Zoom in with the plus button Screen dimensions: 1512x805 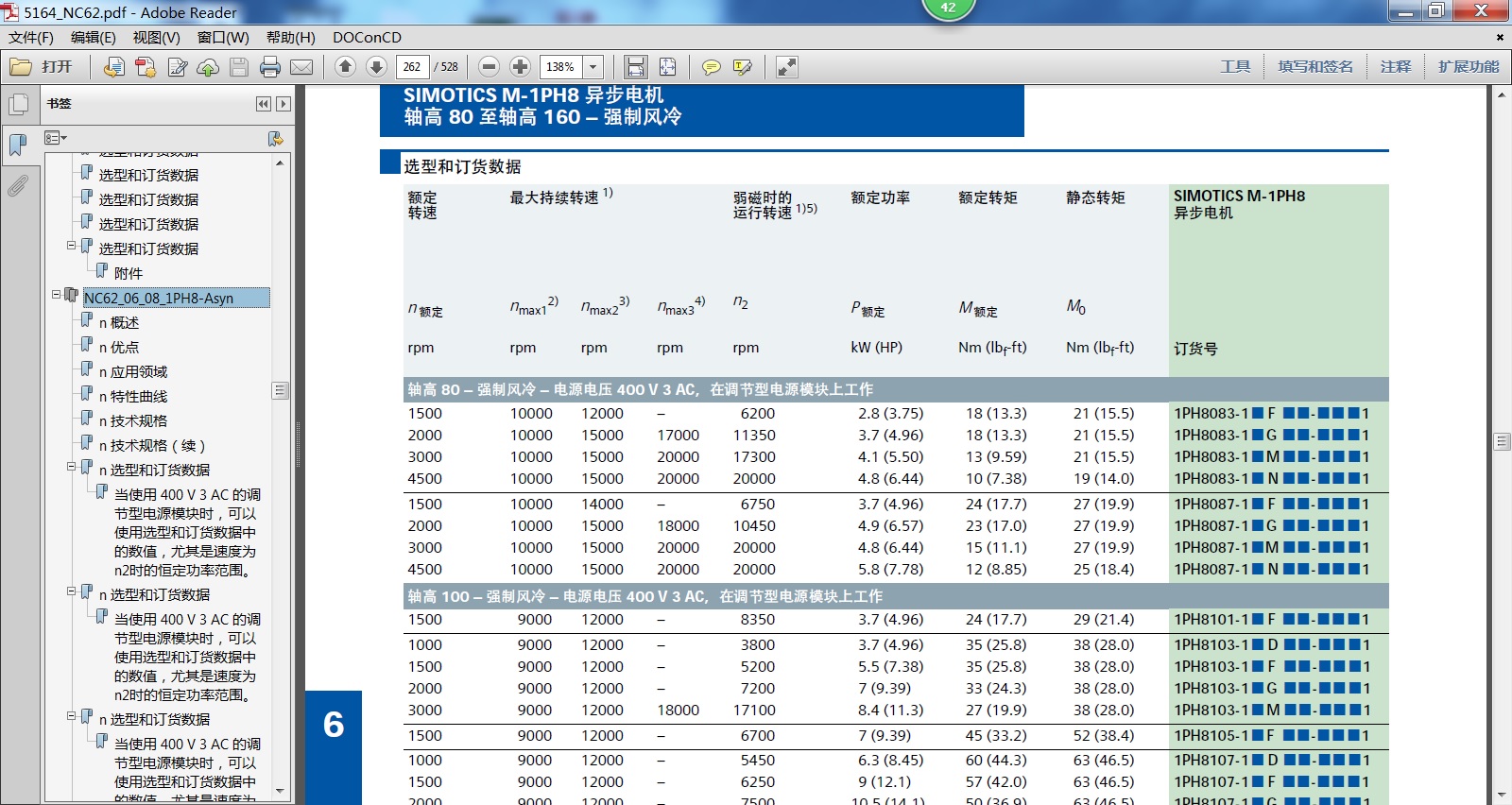[x=520, y=66]
